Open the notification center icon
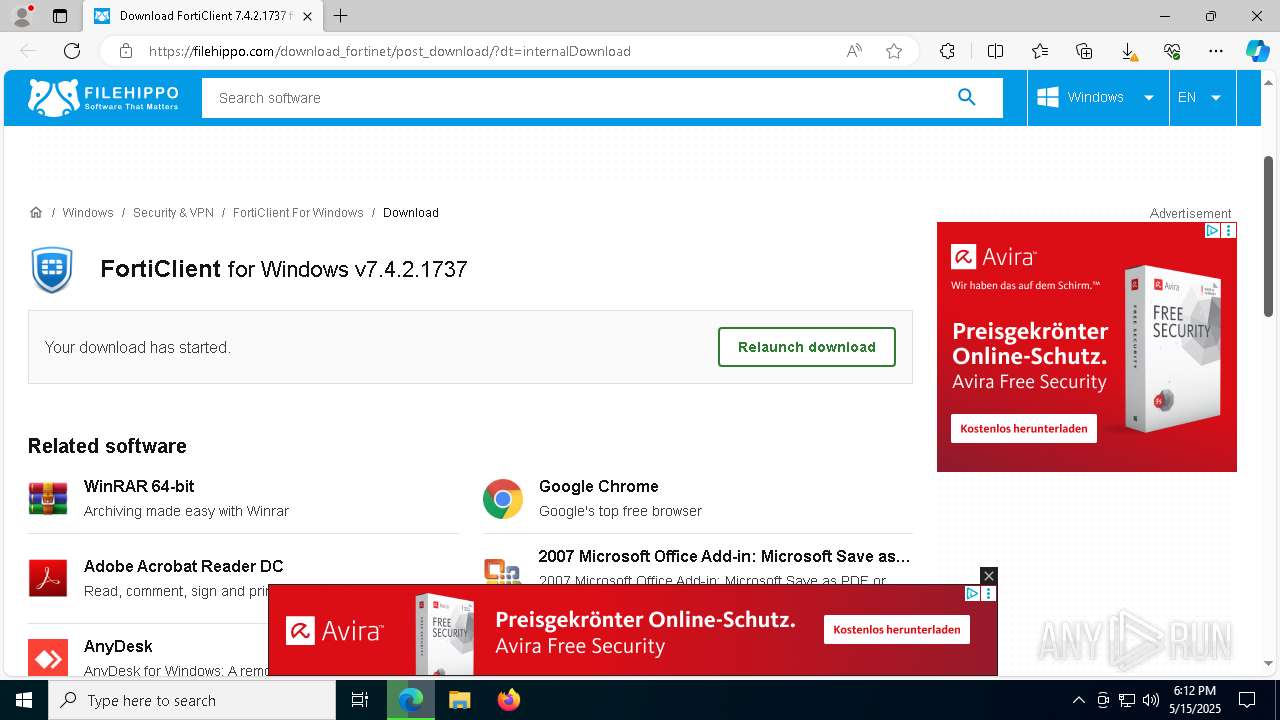The width and height of the screenshot is (1280, 720). (1247, 700)
